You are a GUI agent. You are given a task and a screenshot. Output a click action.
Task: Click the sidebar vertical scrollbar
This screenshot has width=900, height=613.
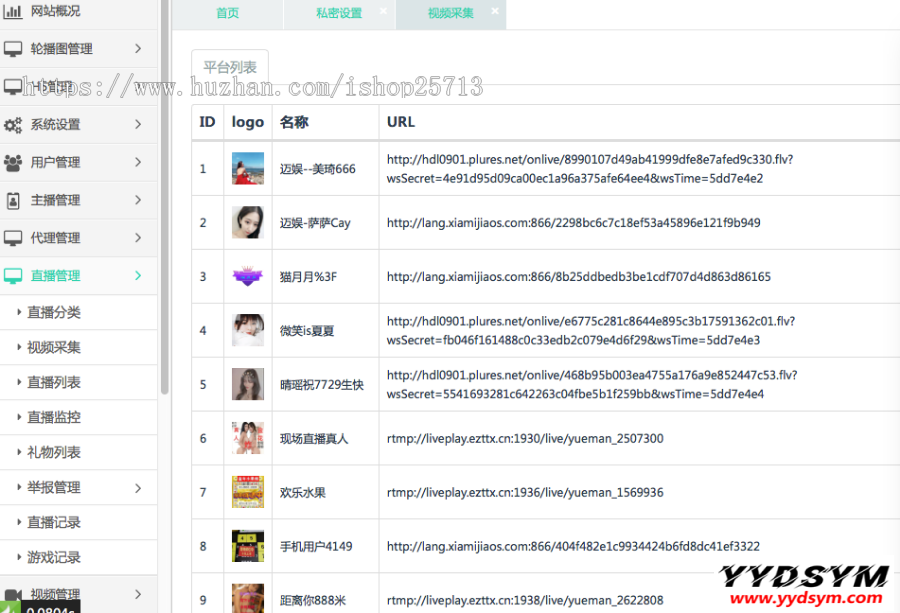[165, 200]
